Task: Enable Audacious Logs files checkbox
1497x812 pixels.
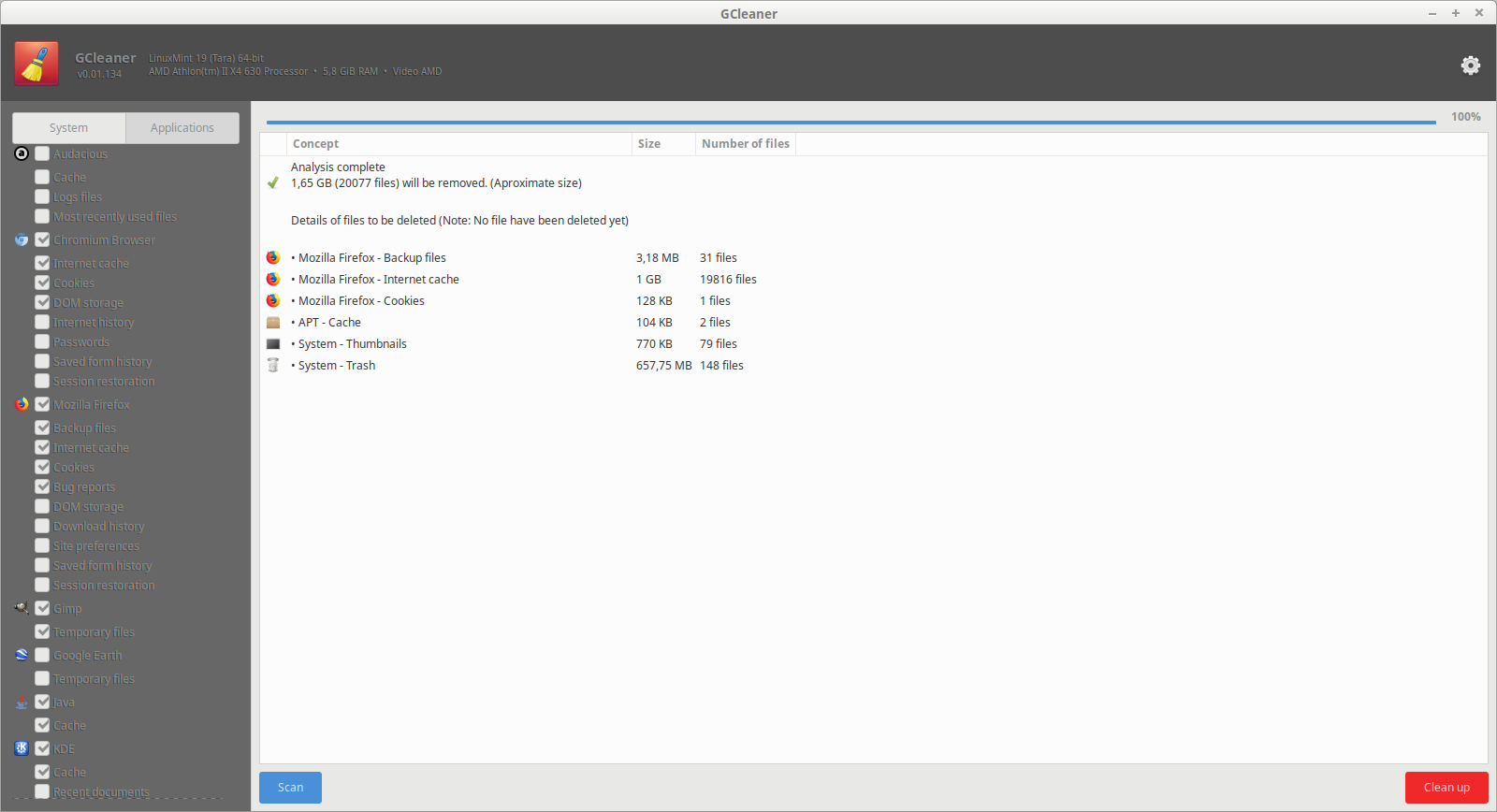Action: click(42, 196)
